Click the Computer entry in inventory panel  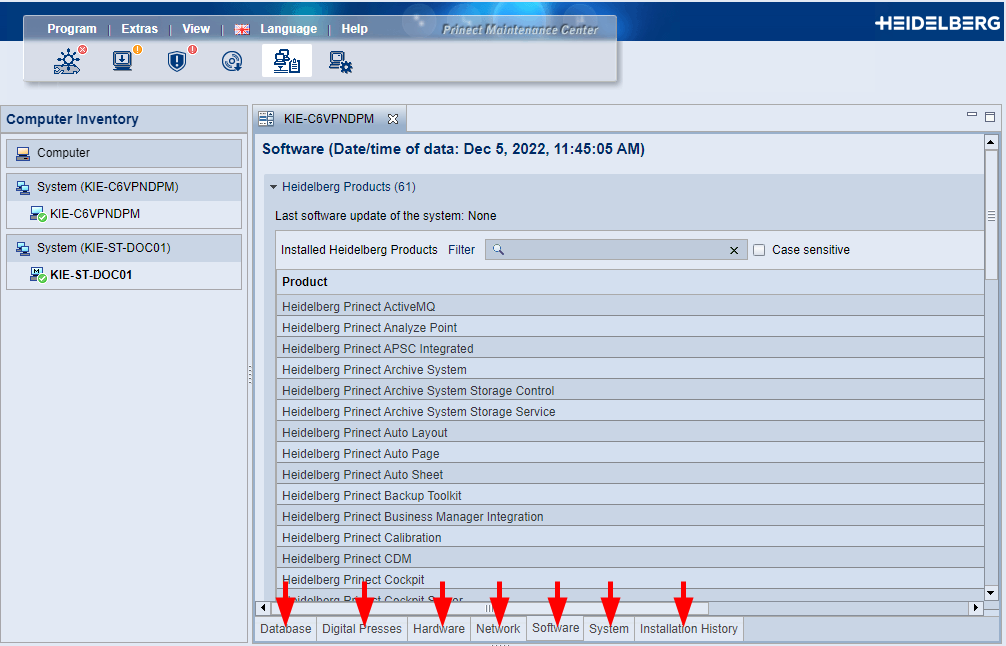pos(63,153)
